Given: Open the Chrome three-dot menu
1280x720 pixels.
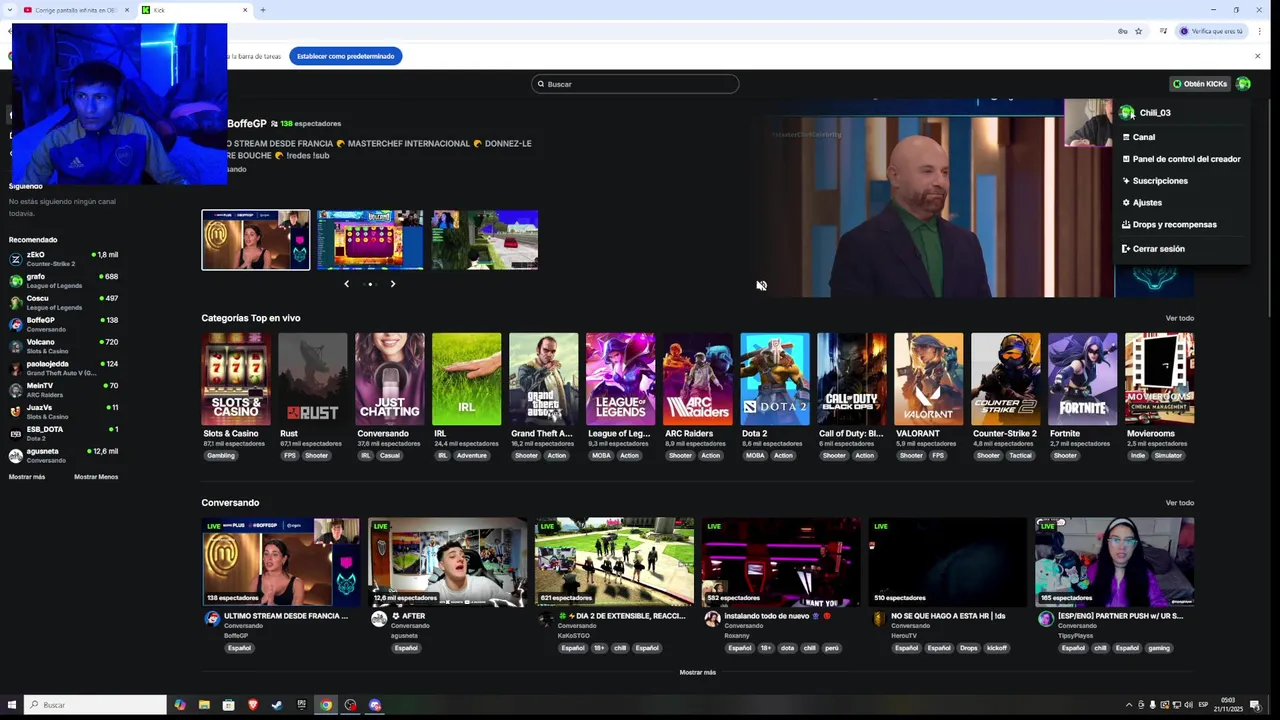Looking at the screenshot, I should click(1260, 31).
